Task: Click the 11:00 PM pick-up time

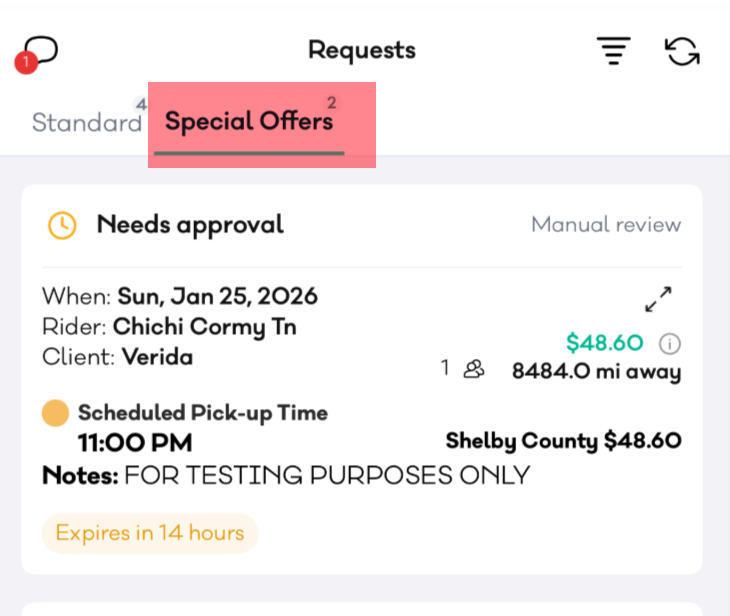Action: (x=135, y=442)
